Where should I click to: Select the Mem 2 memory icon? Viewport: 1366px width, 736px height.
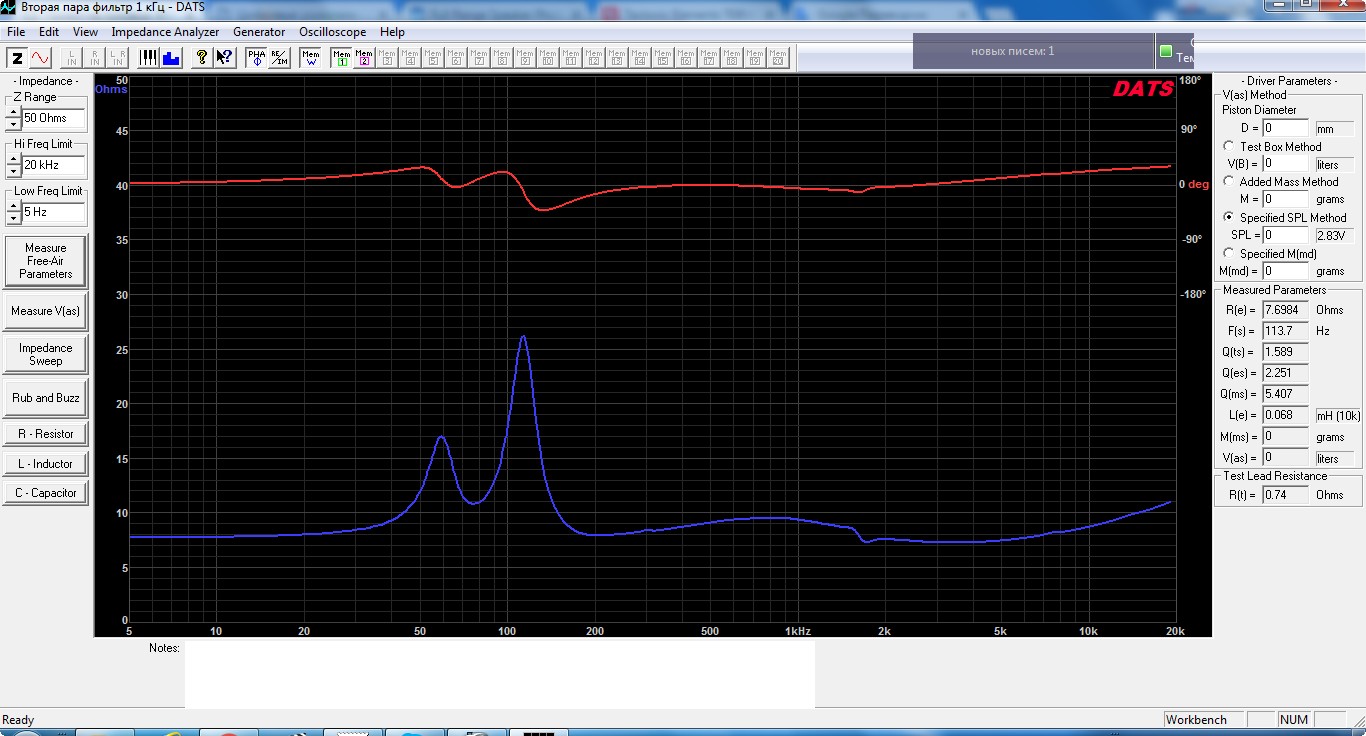tap(364, 58)
